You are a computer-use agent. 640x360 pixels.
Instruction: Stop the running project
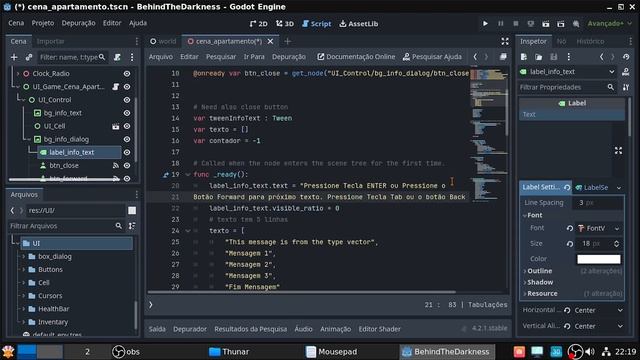[516, 24]
